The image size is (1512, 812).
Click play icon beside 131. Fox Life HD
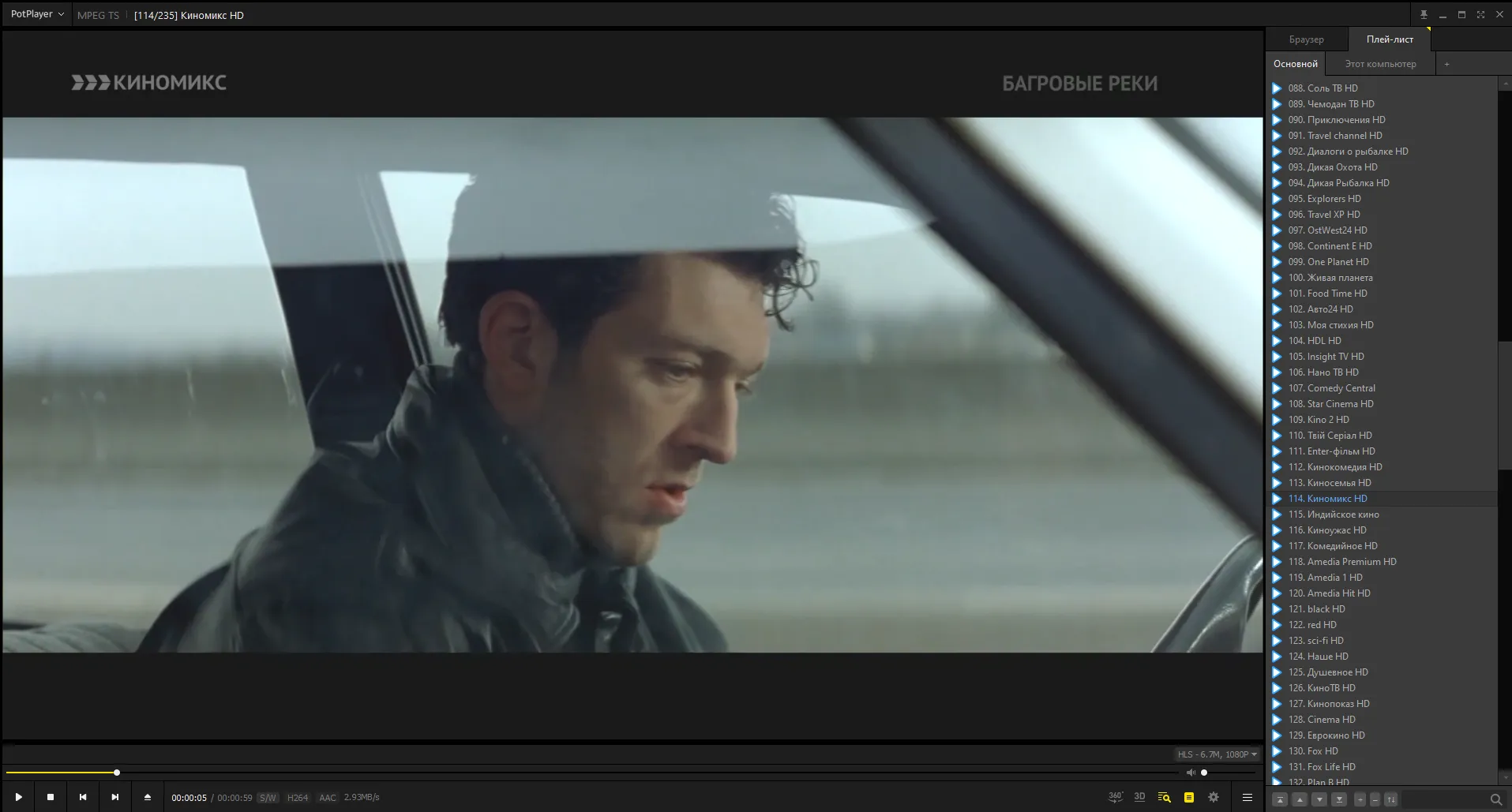pyautogui.click(x=1277, y=767)
